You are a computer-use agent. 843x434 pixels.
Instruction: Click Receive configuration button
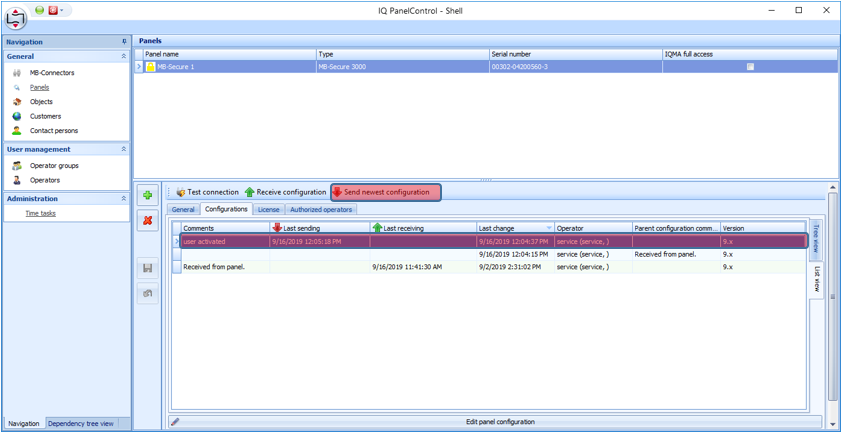[x=285, y=192]
